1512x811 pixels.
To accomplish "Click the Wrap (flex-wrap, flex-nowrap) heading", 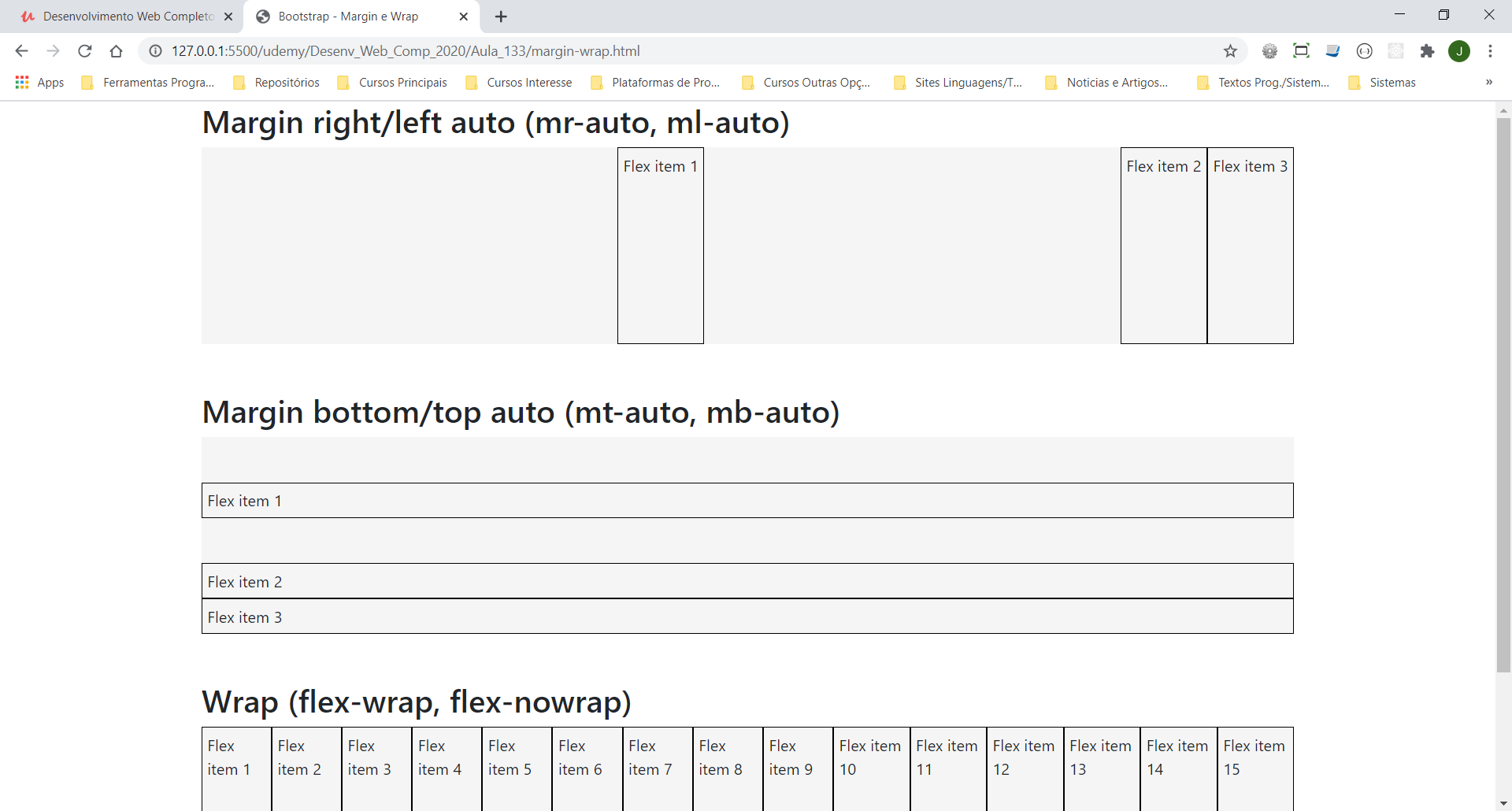I will (x=417, y=702).
